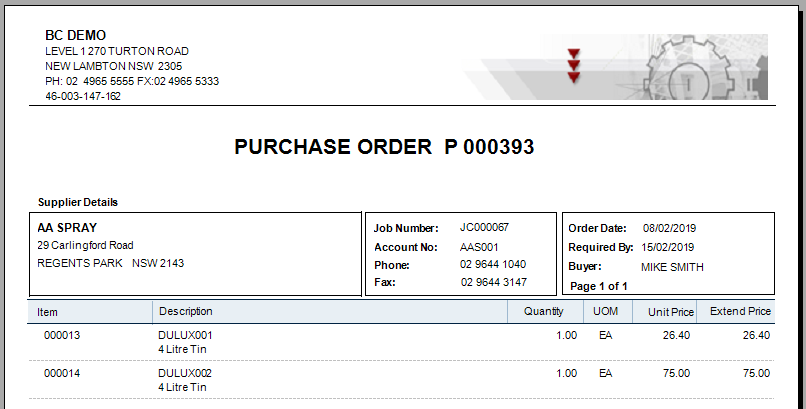Click the PURCHASE ORDER P 000393 title
806x409 pixels.
[384, 147]
